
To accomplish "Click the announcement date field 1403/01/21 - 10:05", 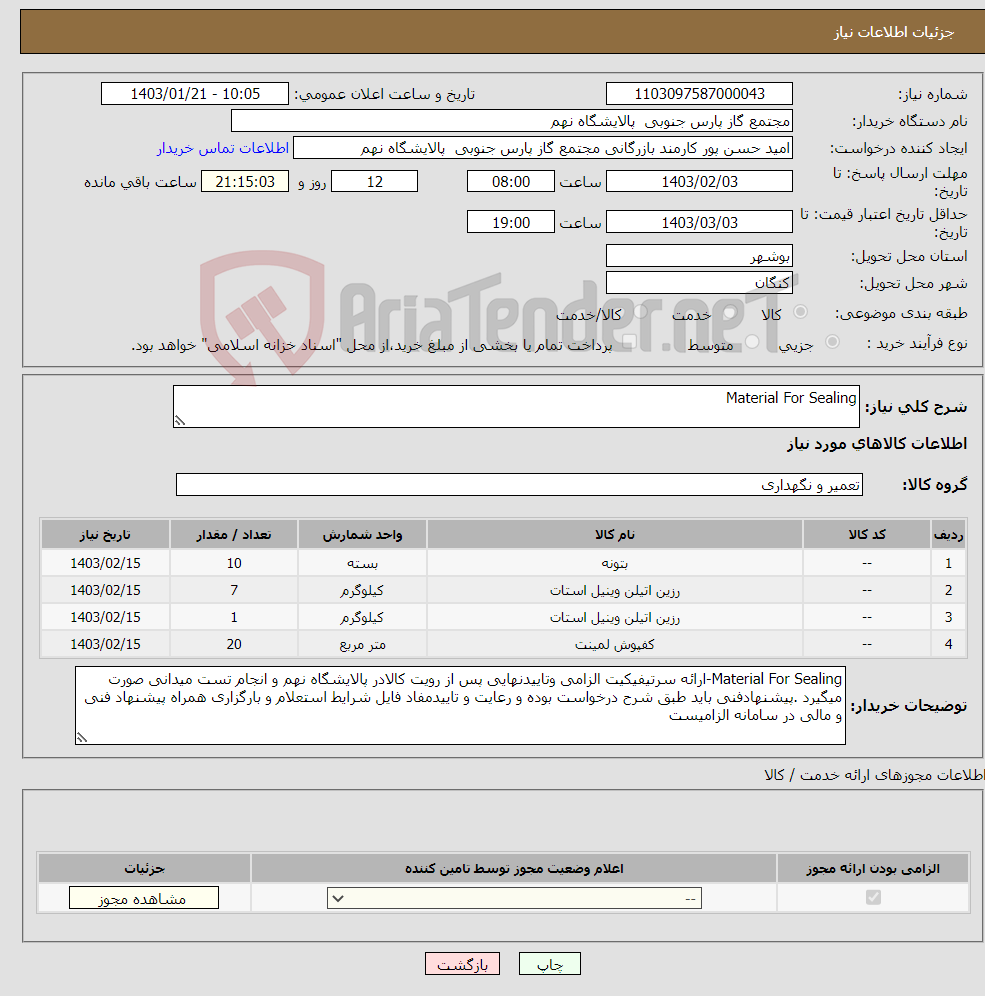I will (x=194, y=94).
